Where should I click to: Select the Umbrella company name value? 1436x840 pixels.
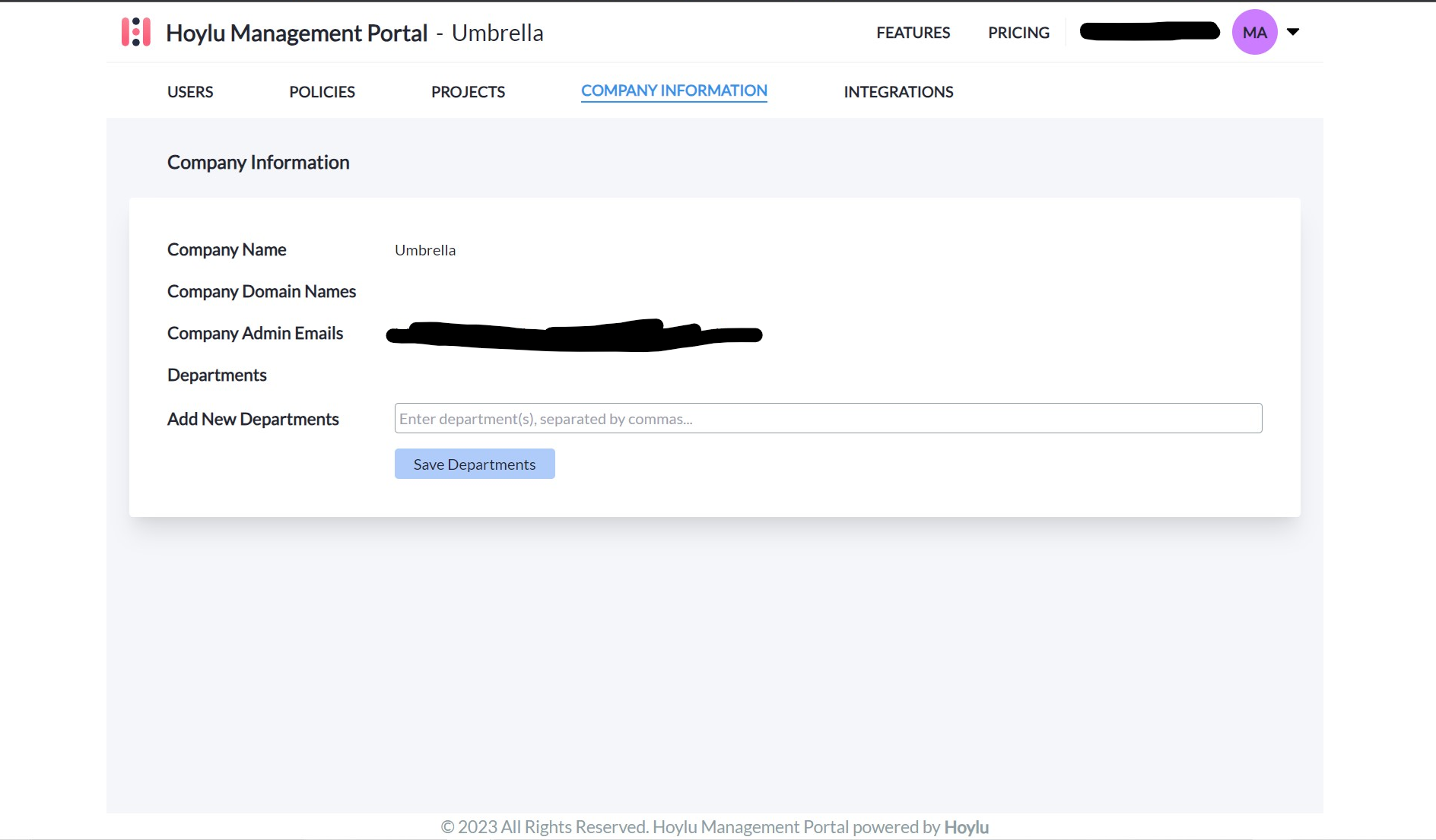click(x=425, y=250)
